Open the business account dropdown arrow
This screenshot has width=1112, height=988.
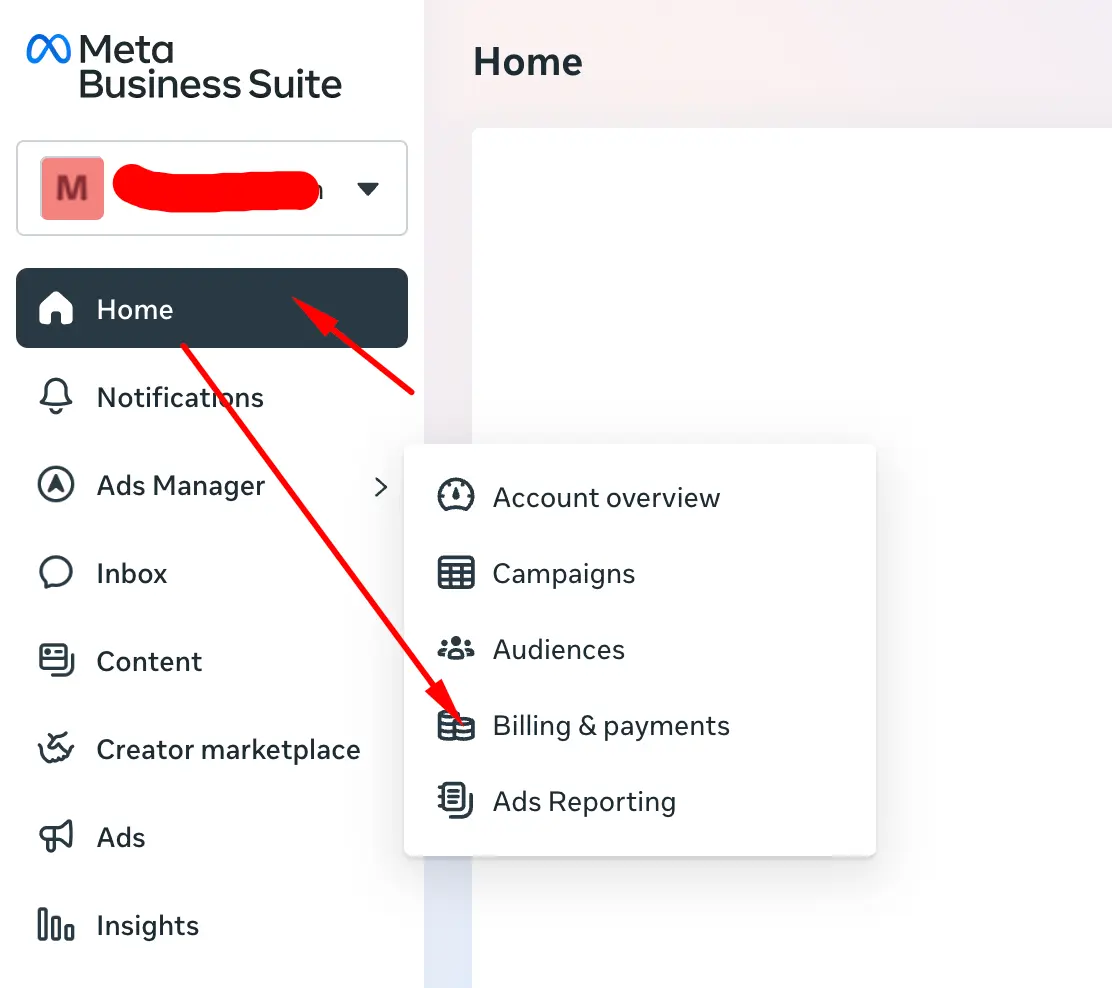367,189
